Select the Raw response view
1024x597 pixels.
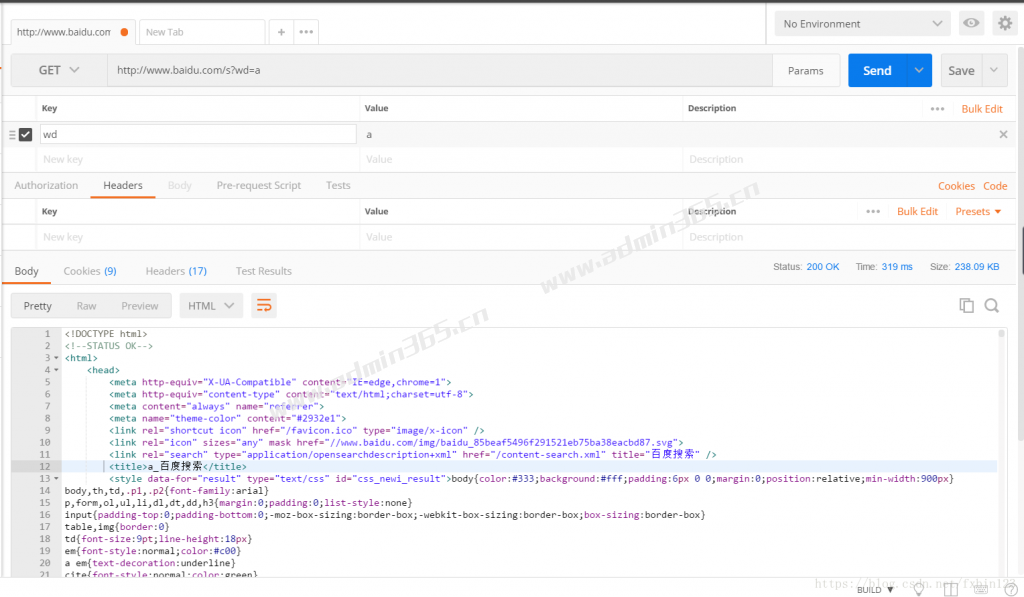pos(86,306)
